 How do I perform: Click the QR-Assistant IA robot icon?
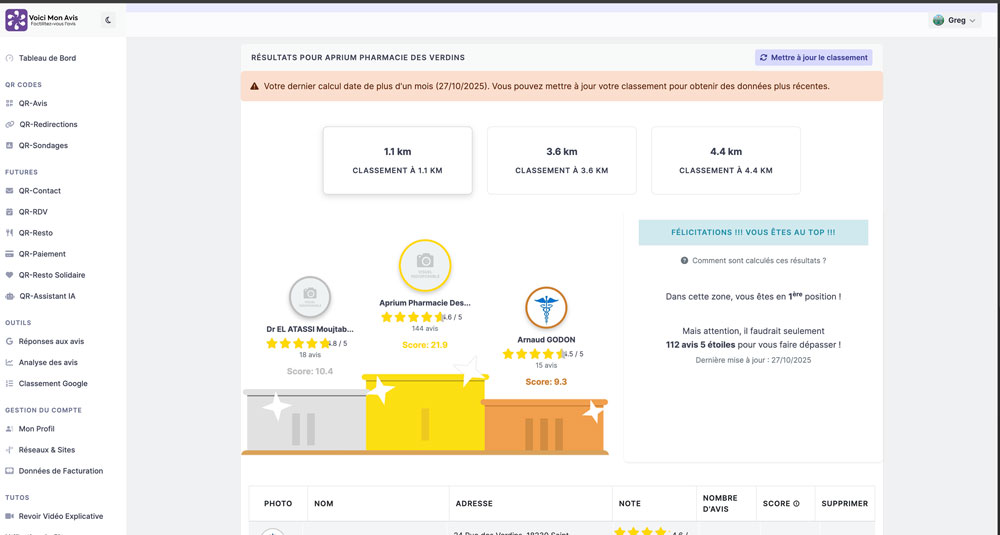[10, 296]
